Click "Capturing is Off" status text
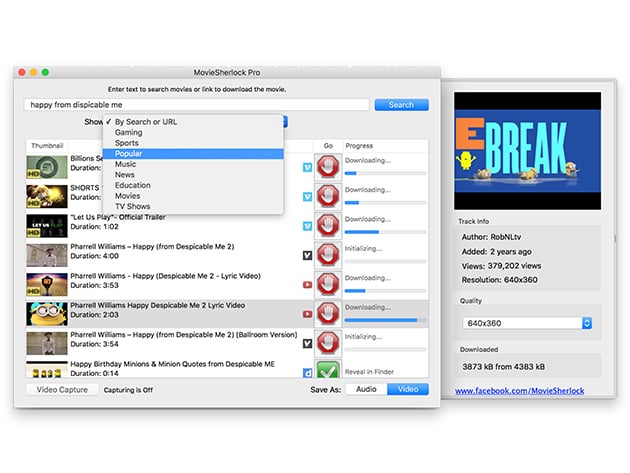Viewport: 630px width, 473px height. coord(128,390)
